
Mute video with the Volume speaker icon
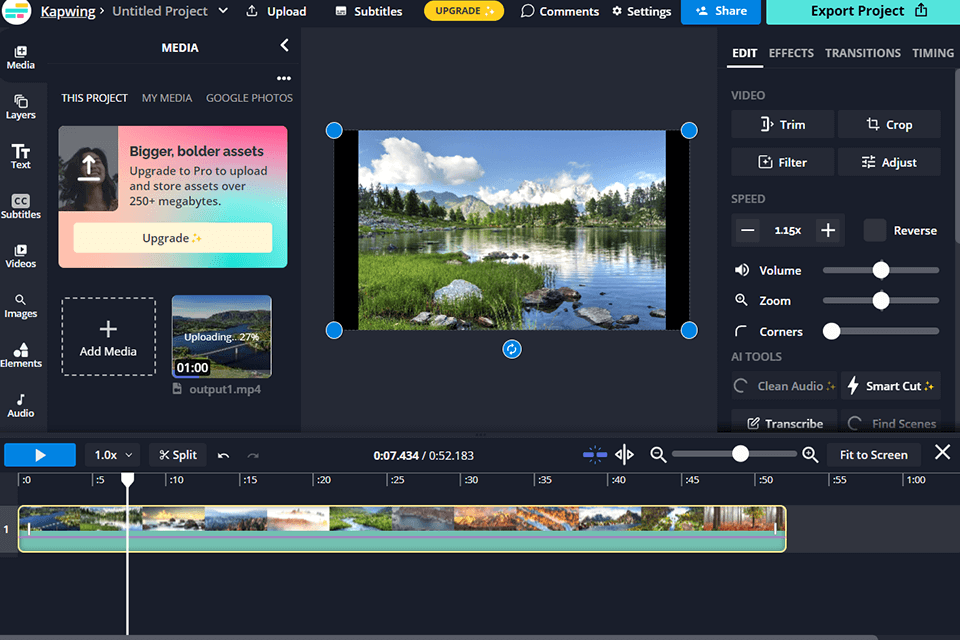click(x=741, y=270)
